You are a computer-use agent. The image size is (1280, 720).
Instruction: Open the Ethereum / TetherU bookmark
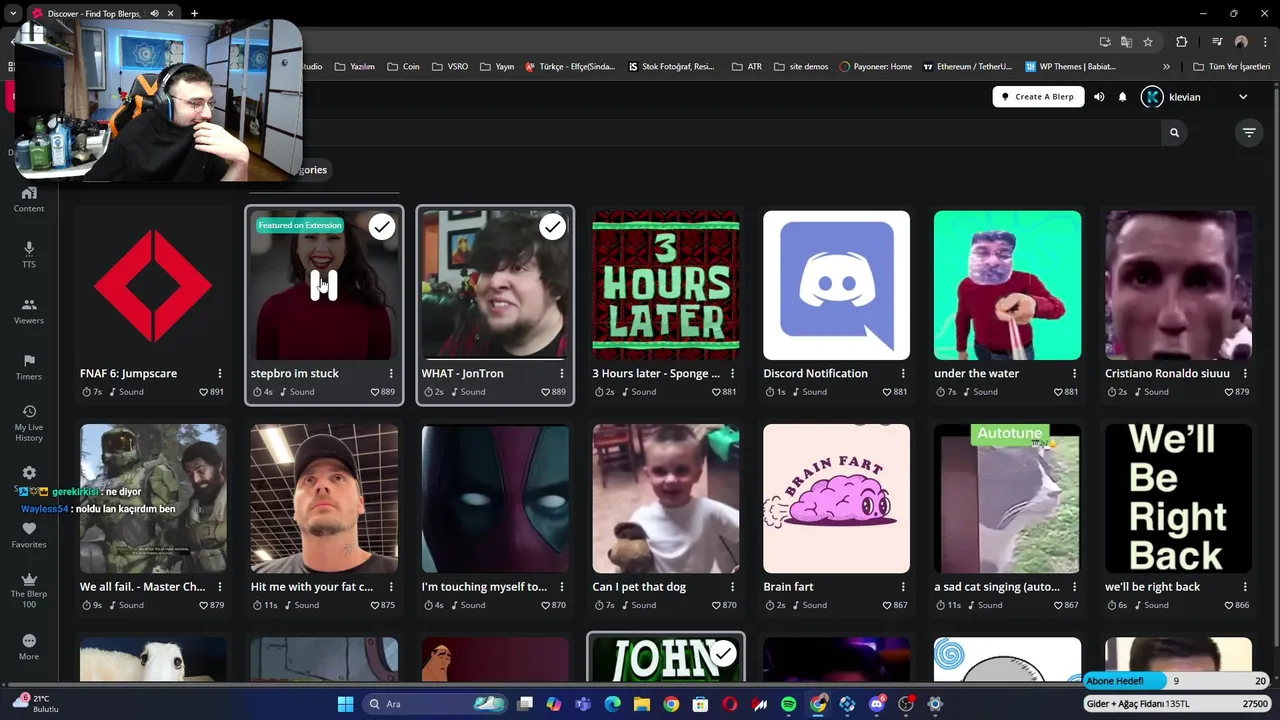(968, 67)
